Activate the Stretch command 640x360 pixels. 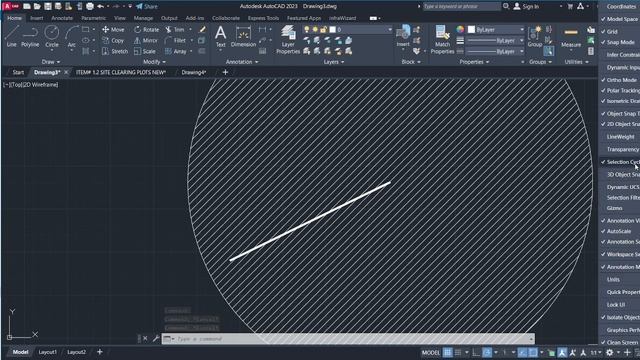(115, 51)
